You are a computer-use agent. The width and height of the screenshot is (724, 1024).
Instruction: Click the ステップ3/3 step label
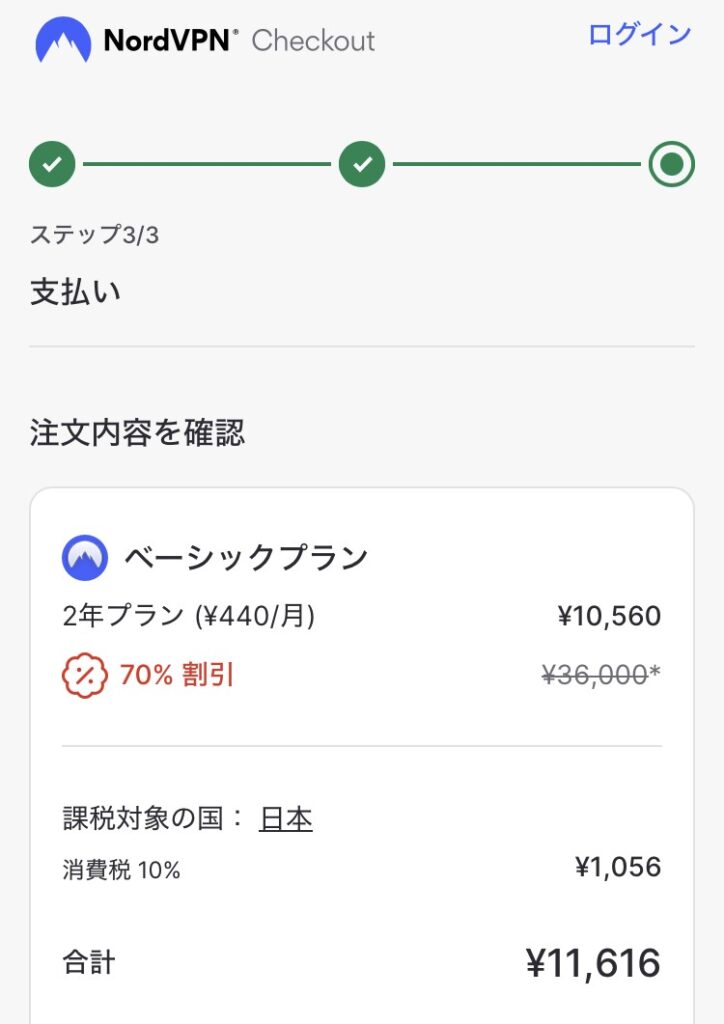pos(95,234)
